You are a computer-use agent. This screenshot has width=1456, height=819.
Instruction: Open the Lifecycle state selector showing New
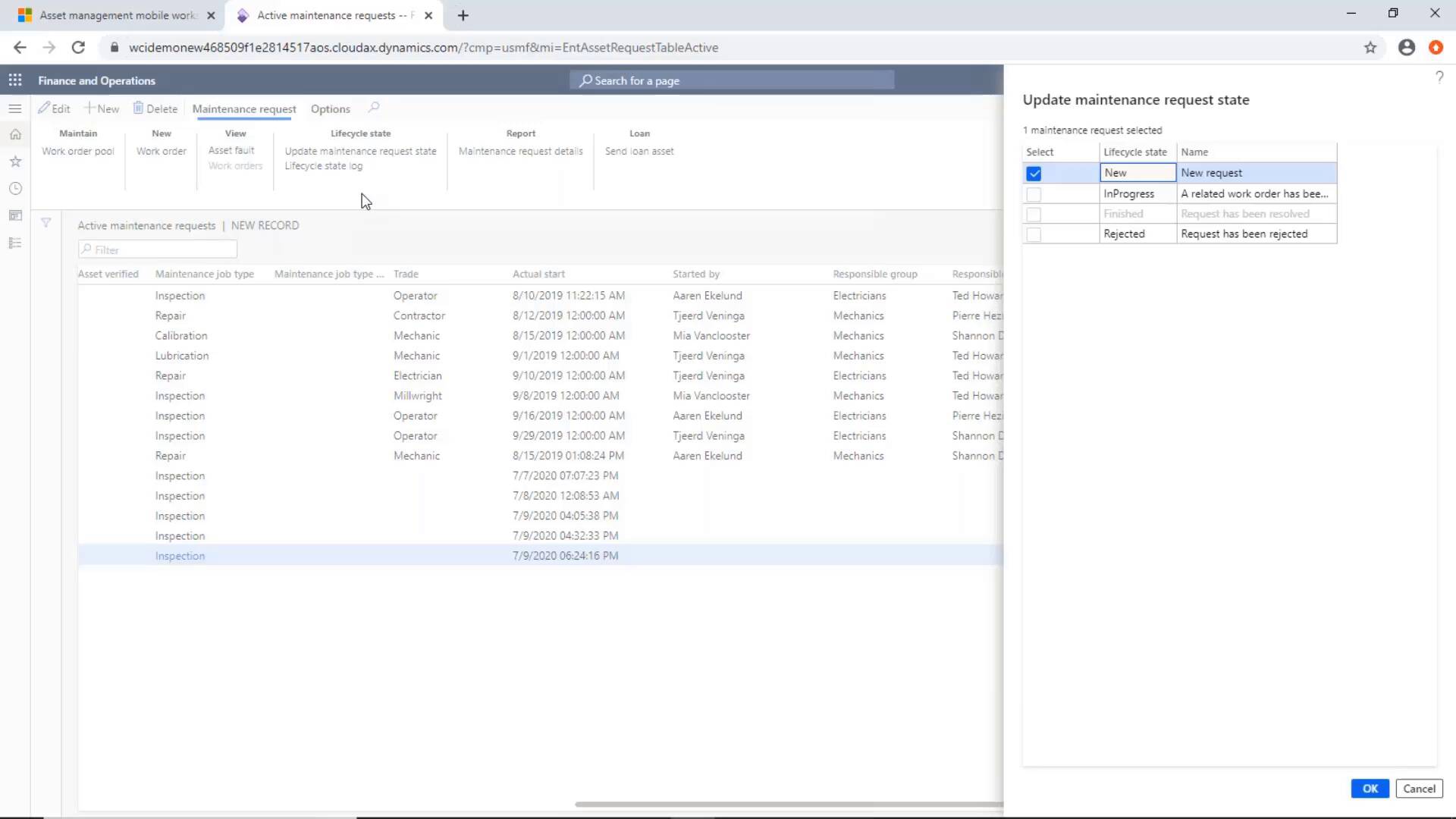click(1137, 172)
